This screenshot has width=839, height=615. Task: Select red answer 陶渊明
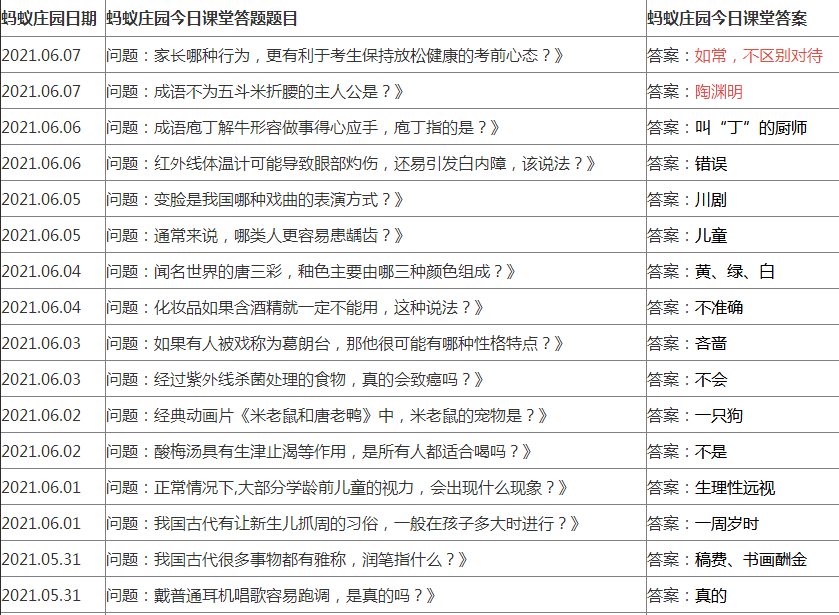coord(719,92)
